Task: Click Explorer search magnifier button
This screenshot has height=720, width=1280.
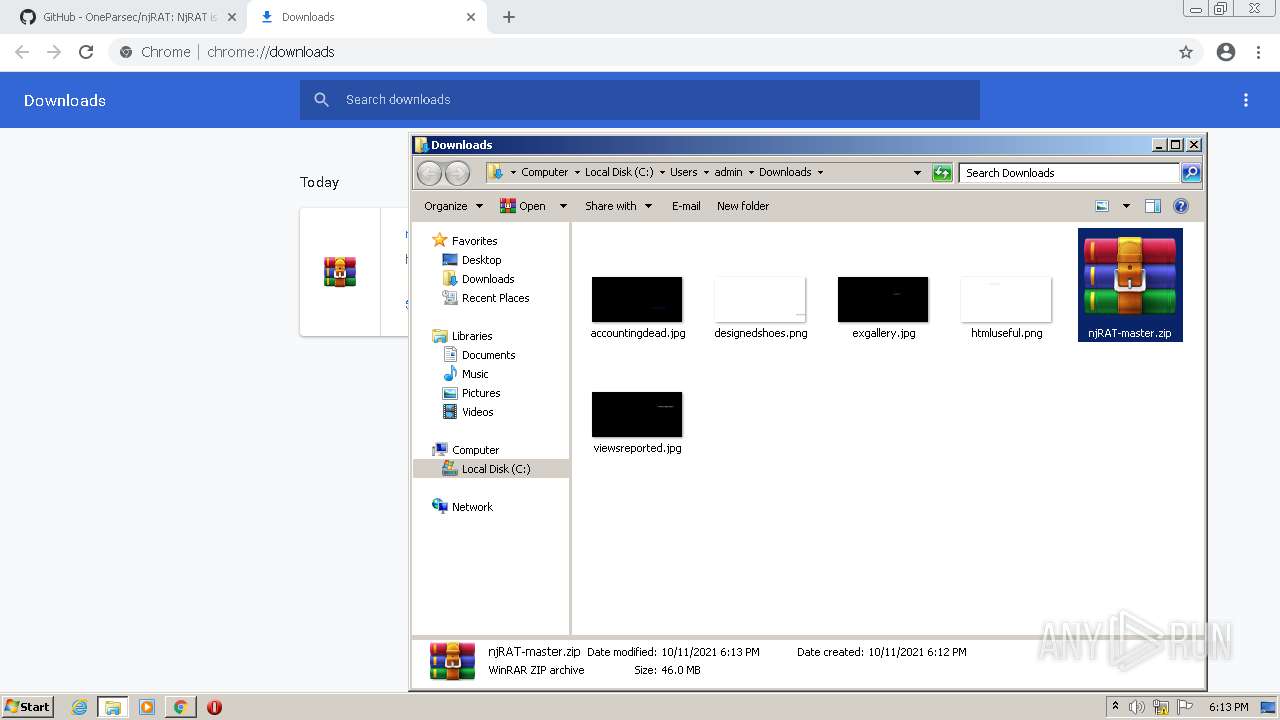Action: pos(1190,173)
